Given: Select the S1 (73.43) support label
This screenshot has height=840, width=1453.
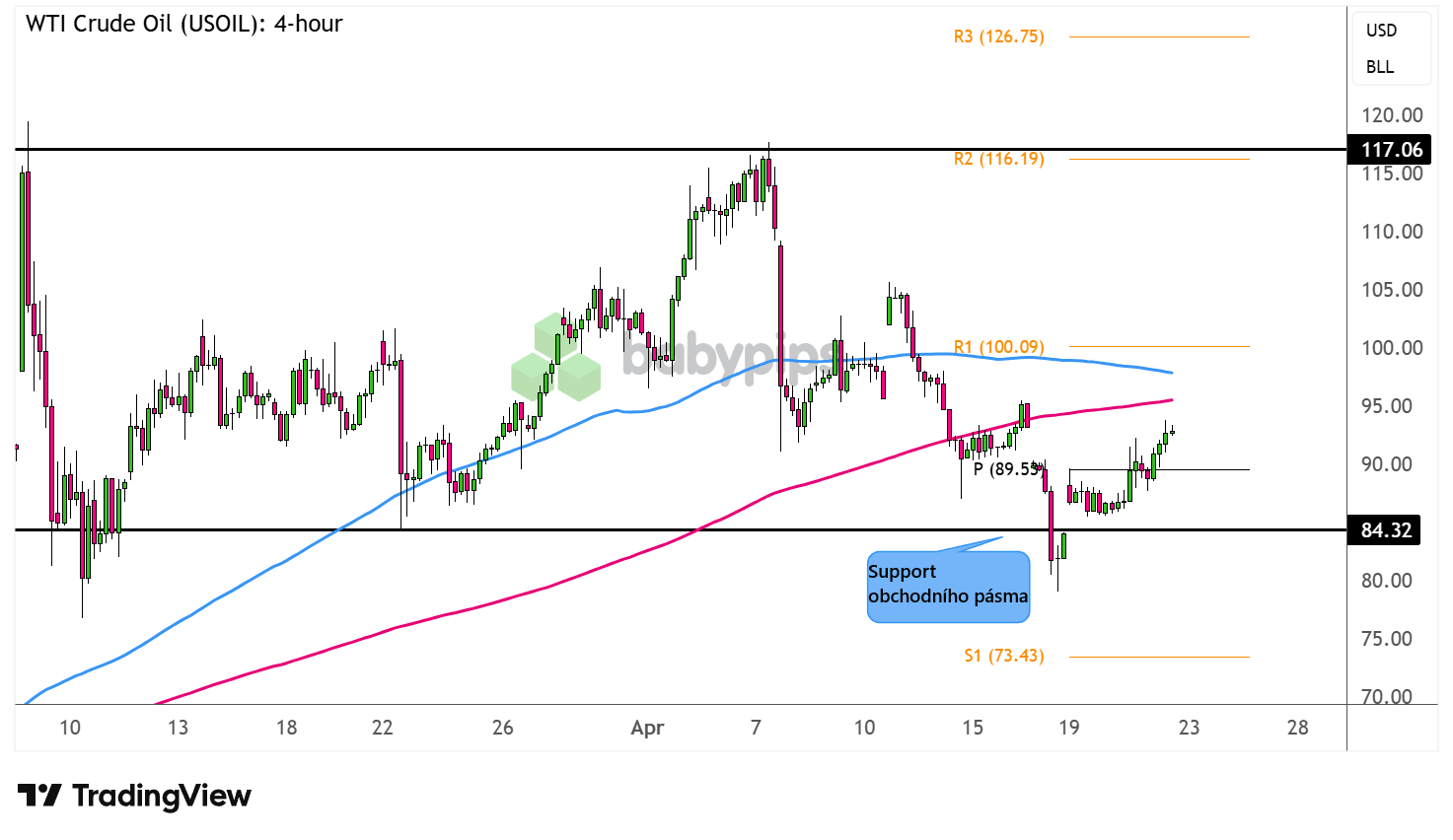Looking at the screenshot, I should 1003,656.
